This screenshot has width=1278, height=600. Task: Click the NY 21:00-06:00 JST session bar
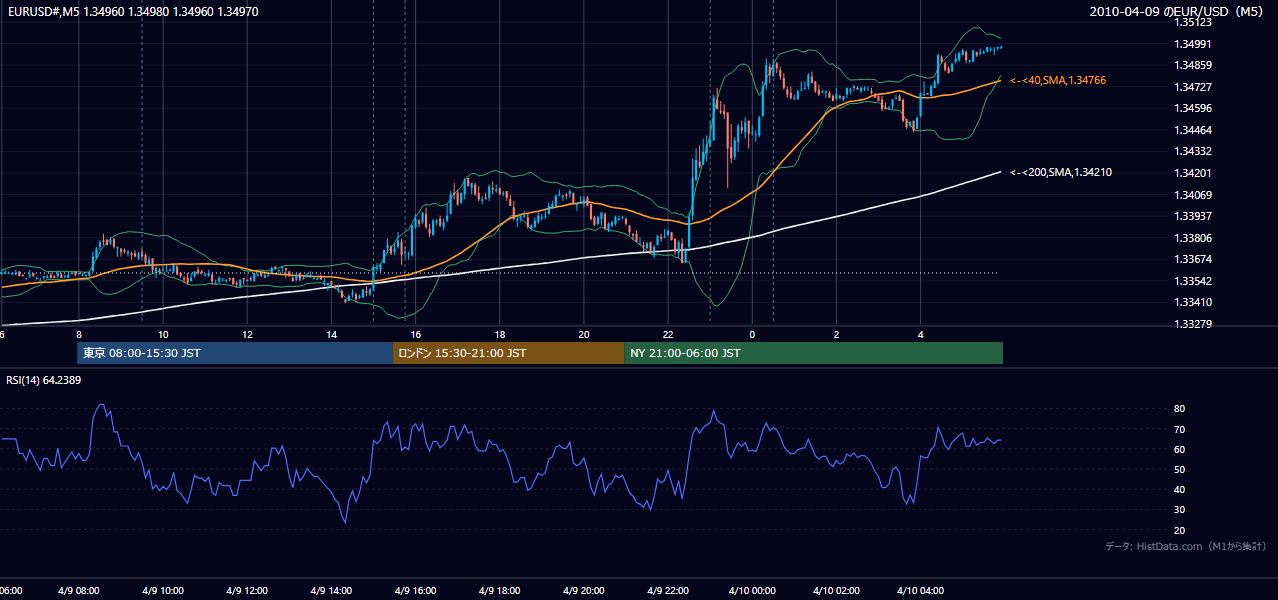[x=813, y=353]
